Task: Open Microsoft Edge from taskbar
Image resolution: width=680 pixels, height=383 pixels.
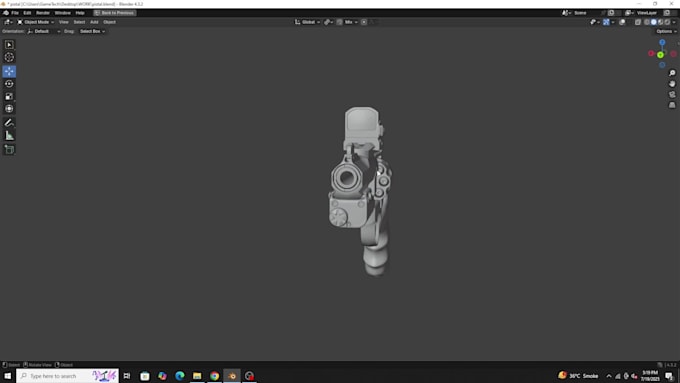Action: tap(180, 376)
